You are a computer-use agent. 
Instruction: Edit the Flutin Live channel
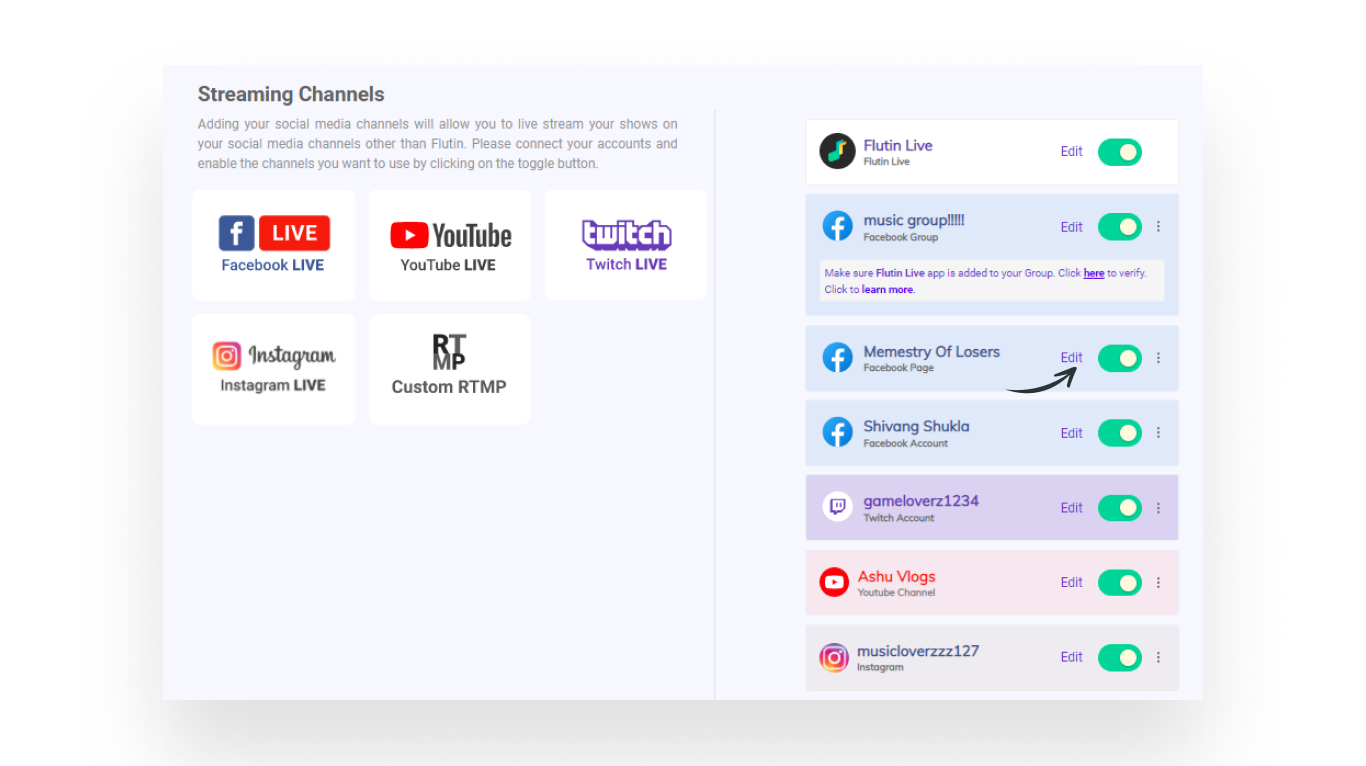[1072, 152]
